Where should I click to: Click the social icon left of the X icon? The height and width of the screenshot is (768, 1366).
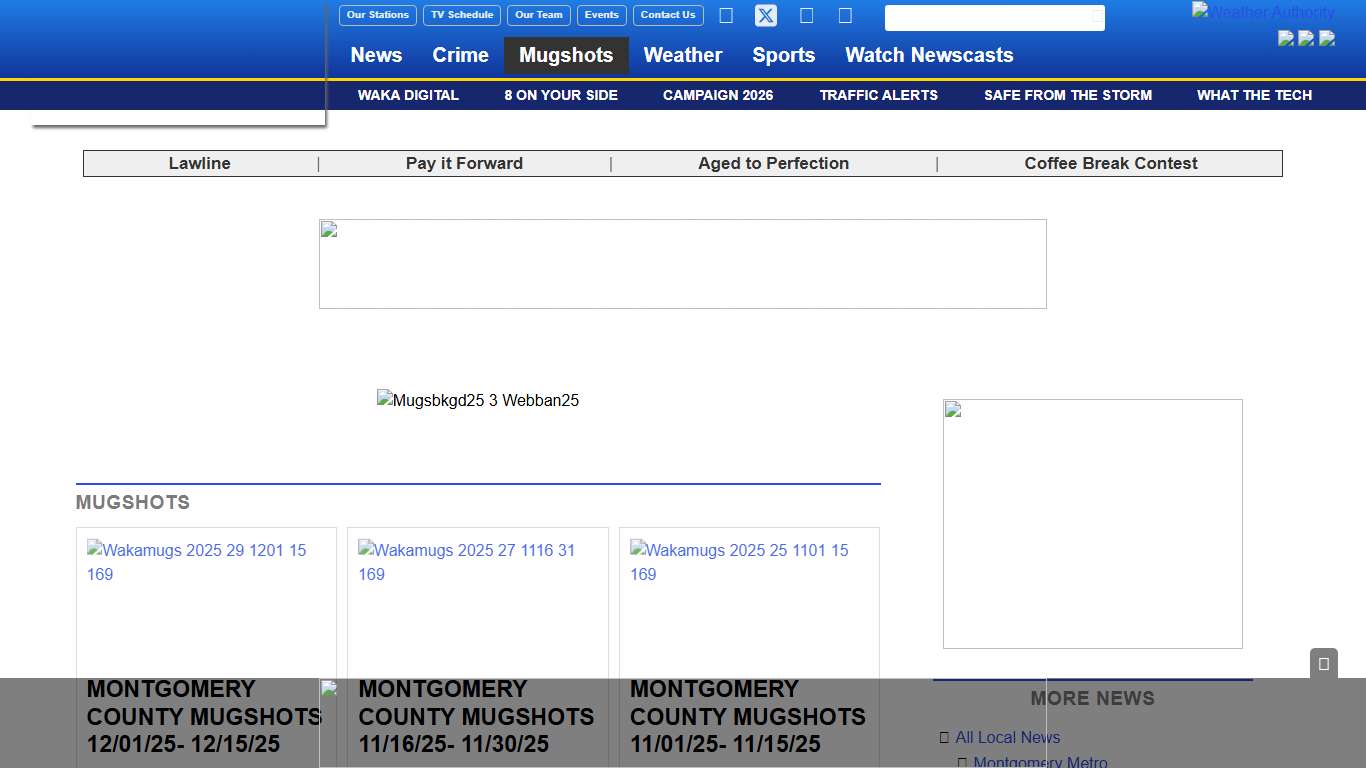(x=726, y=15)
